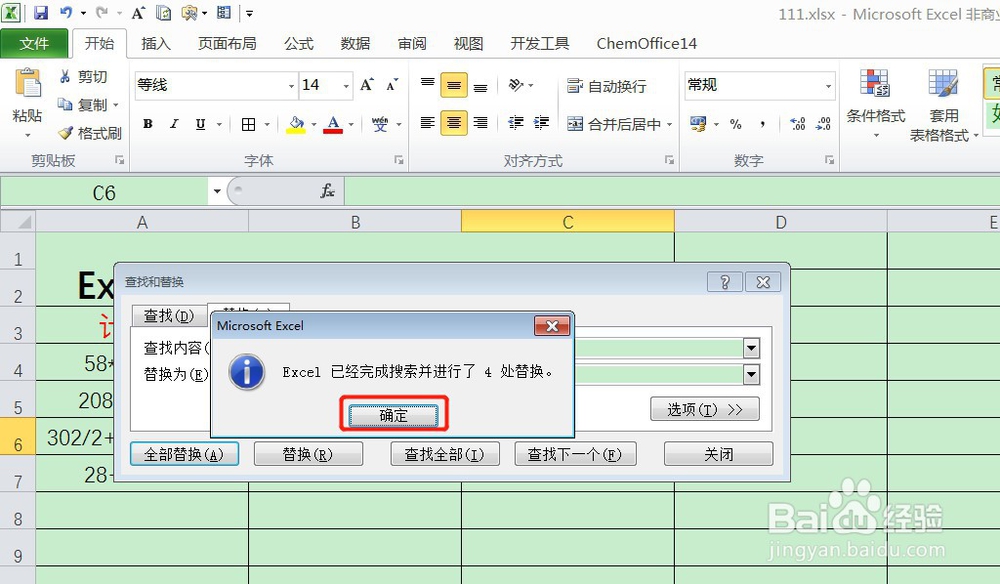This screenshot has height=584, width=1000.
Task: Click the increase indent icon
Action: [541, 122]
